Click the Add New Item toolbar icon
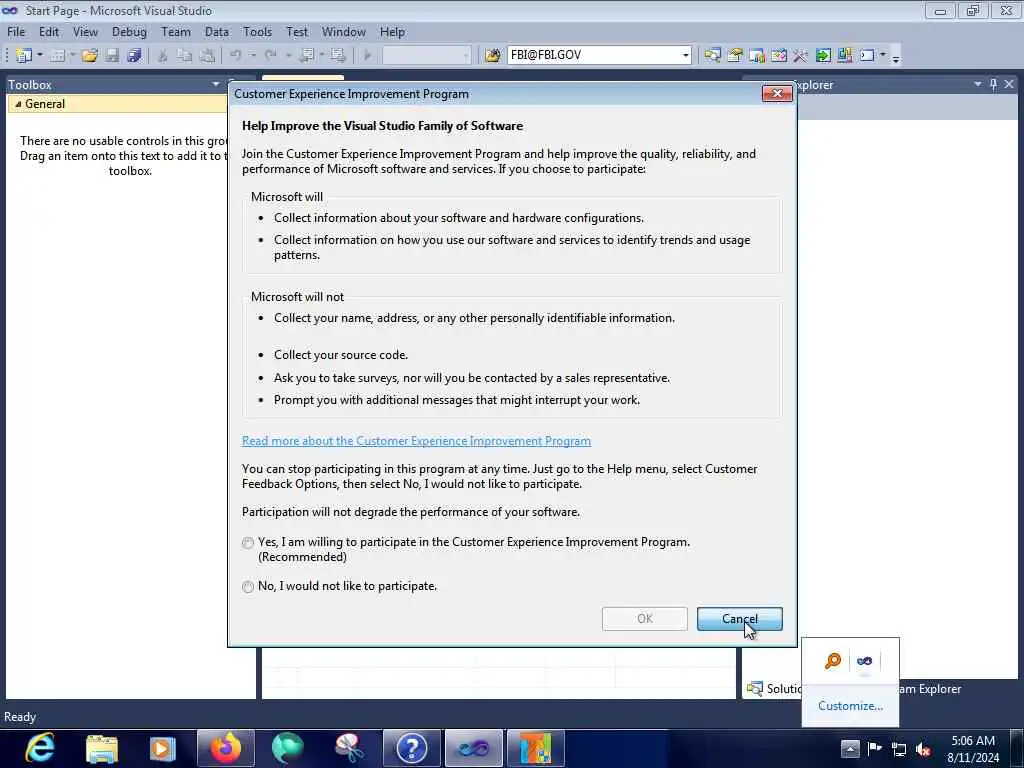The image size is (1024, 768). pos(57,56)
